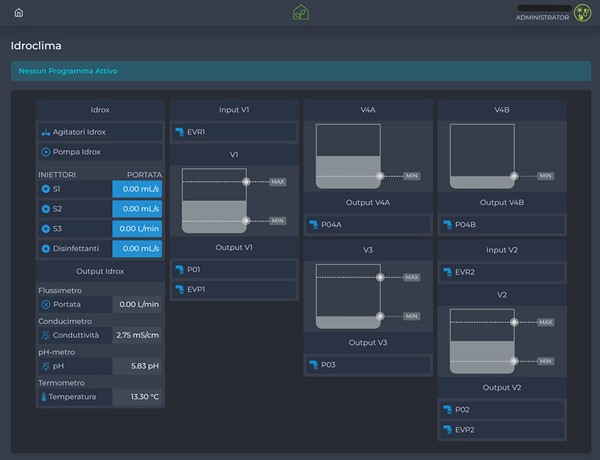Select the S3 flow rate value

coord(136,228)
